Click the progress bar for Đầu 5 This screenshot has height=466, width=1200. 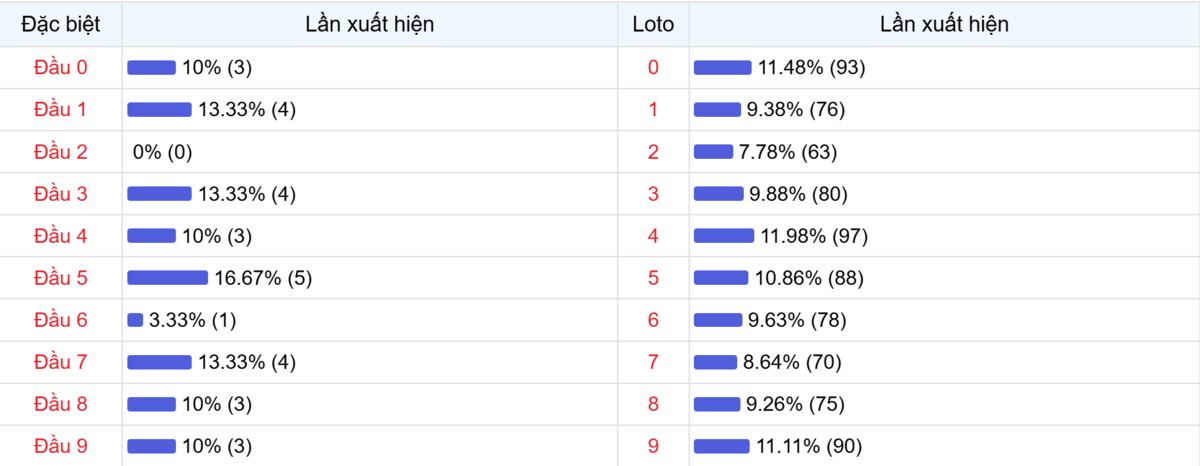[167, 278]
